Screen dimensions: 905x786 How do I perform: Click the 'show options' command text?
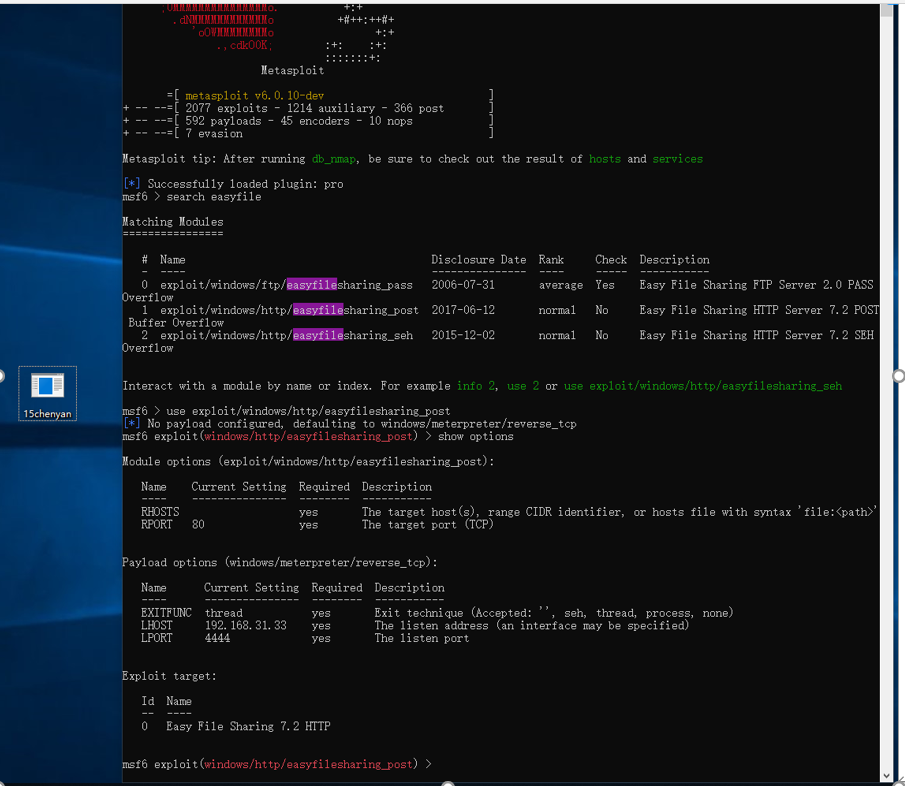[476, 437]
